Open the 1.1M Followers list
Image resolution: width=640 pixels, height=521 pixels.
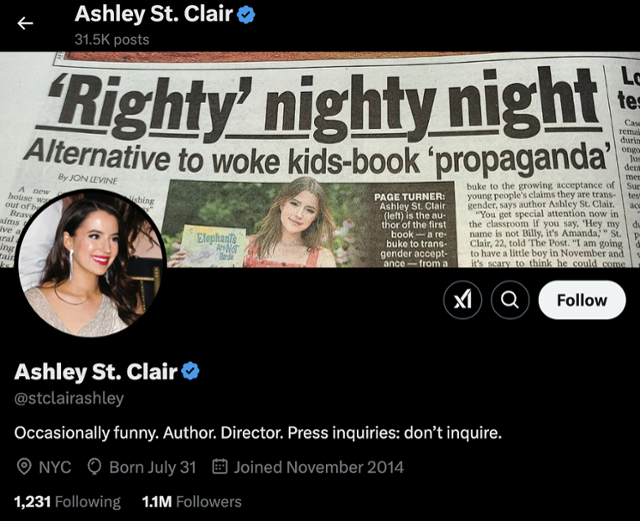click(192, 502)
